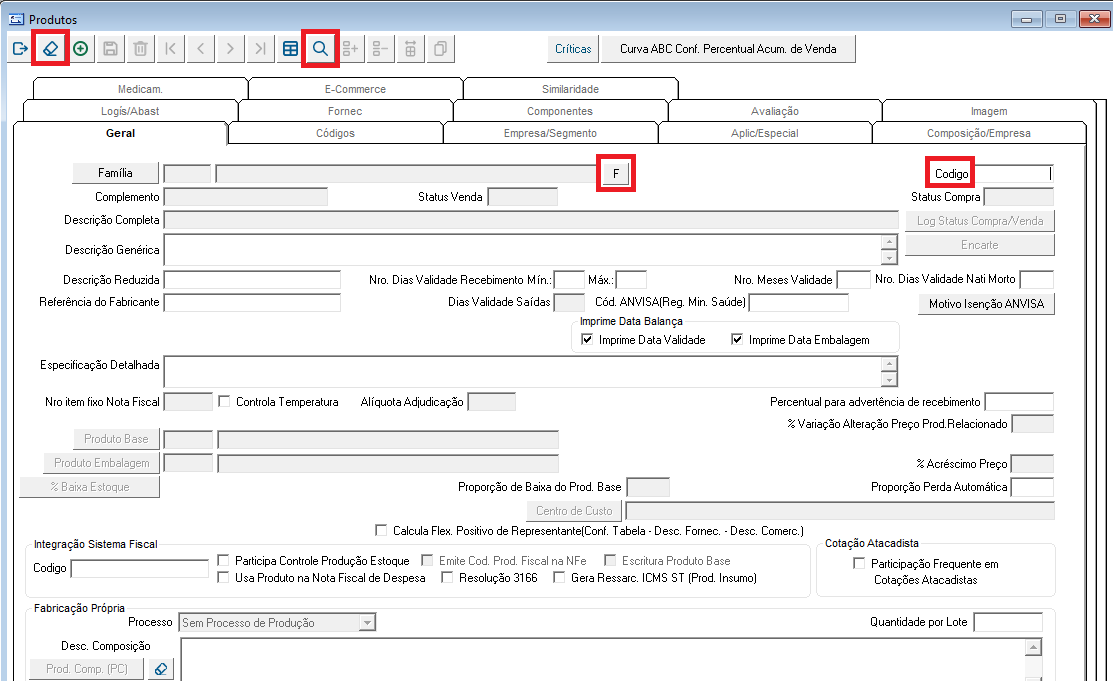
Task: Open the Imagem tab
Action: tap(989, 111)
